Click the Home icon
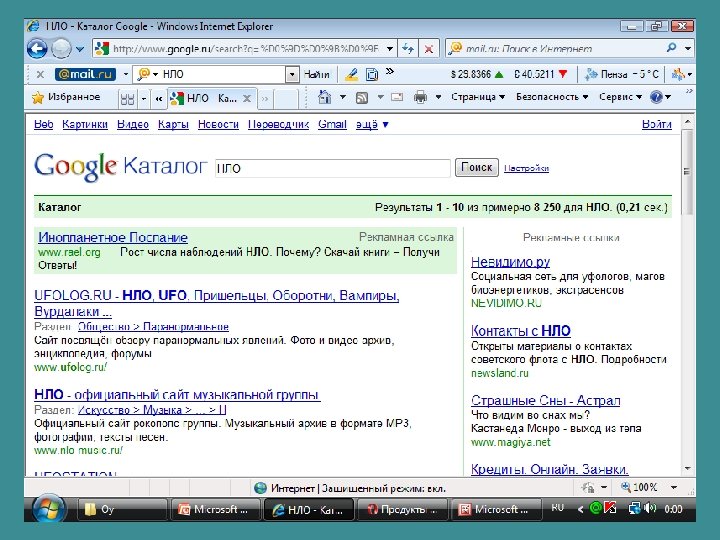720x540 pixels. coord(325,97)
